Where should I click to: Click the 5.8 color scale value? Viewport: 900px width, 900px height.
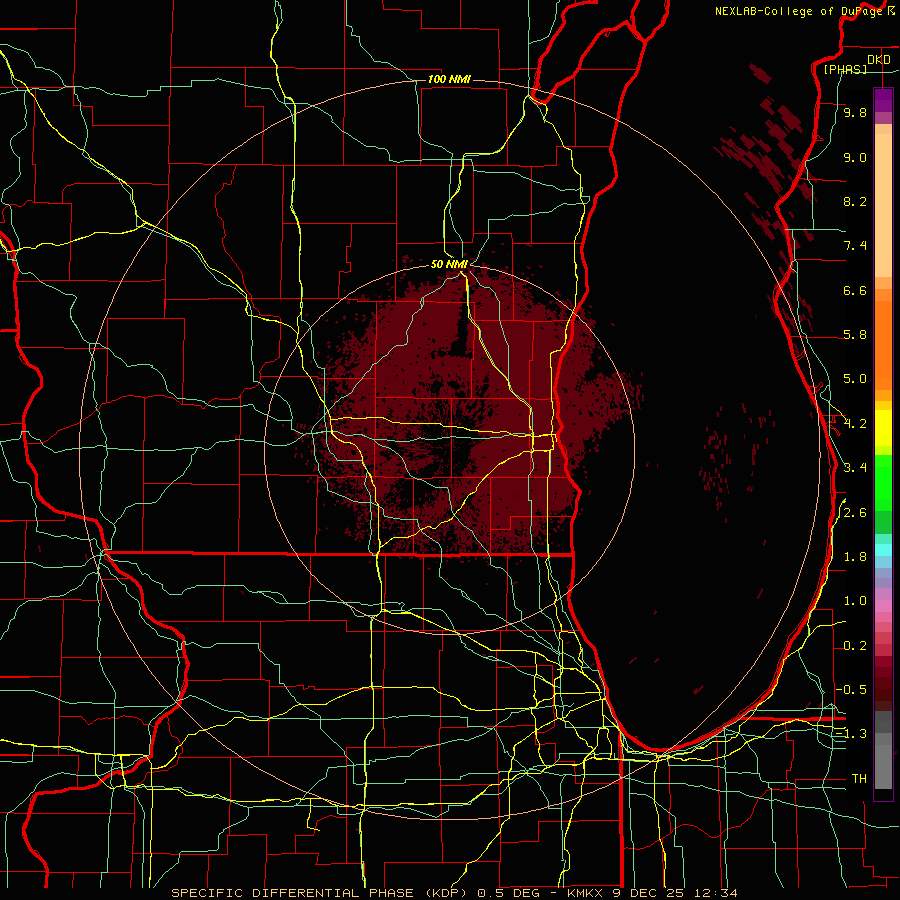click(x=855, y=335)
